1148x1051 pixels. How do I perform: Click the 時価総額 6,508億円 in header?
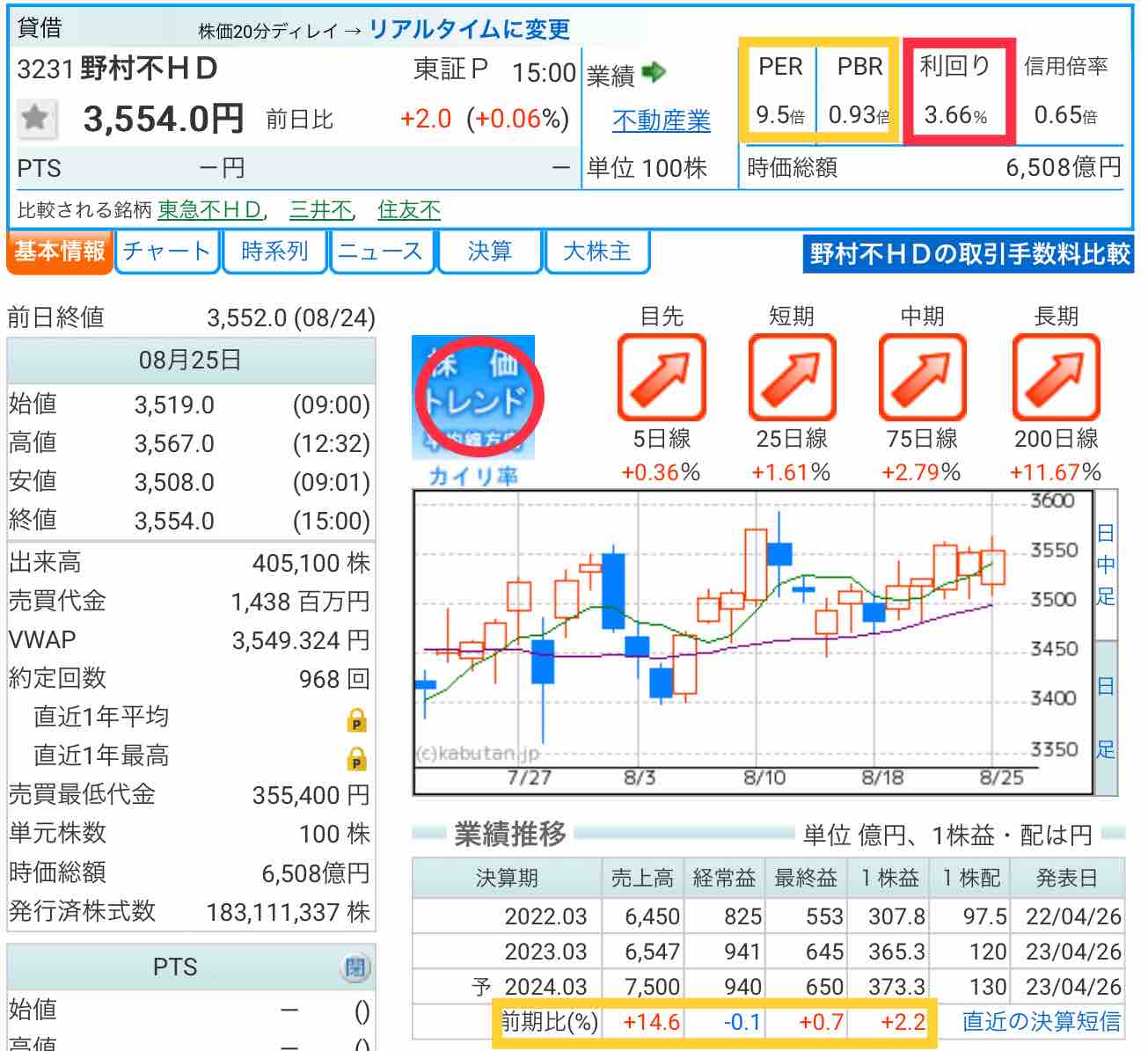pyautogui.click(x=1064, y=167)
